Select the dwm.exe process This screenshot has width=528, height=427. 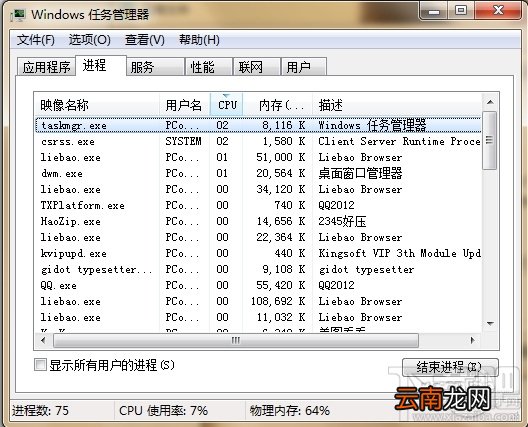258,173
